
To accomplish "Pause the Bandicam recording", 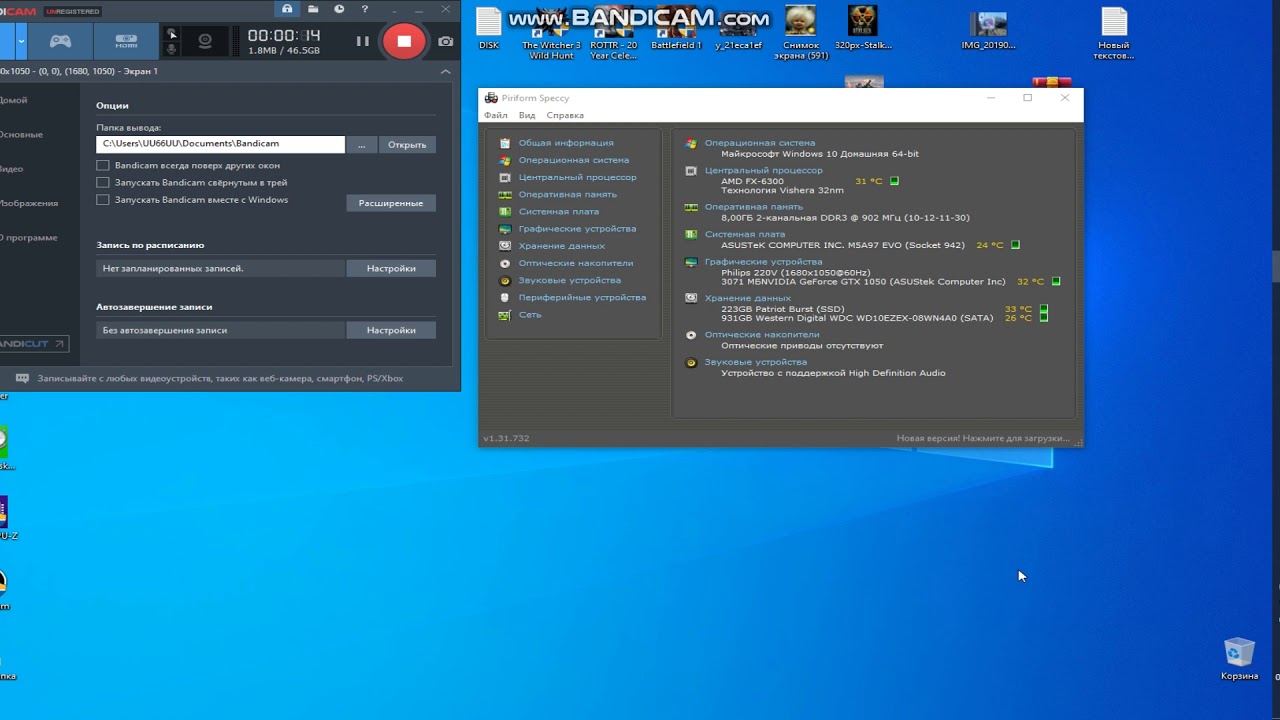I will (362, 41).
